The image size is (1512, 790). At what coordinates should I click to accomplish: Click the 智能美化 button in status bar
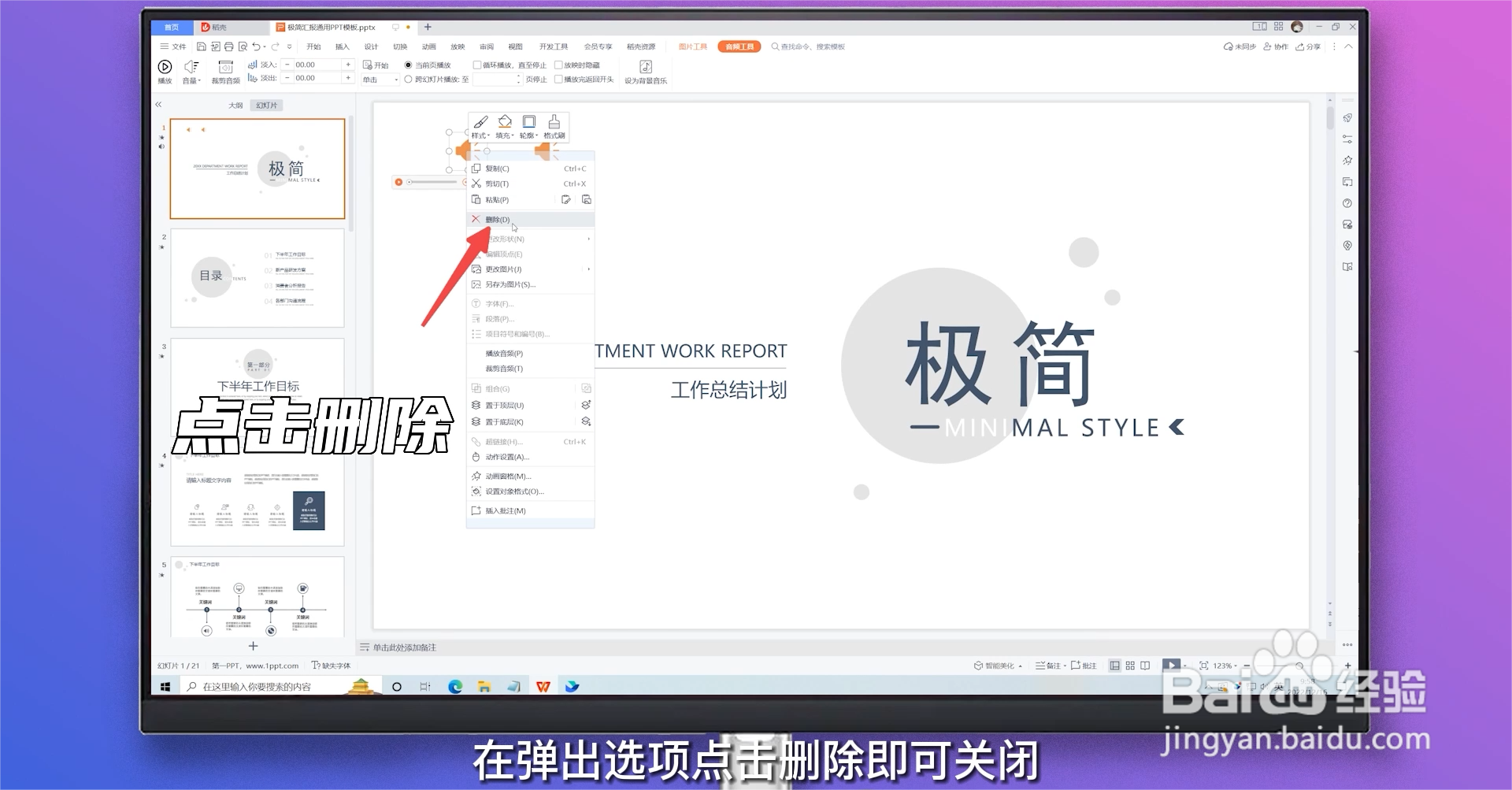pos(998,666)
